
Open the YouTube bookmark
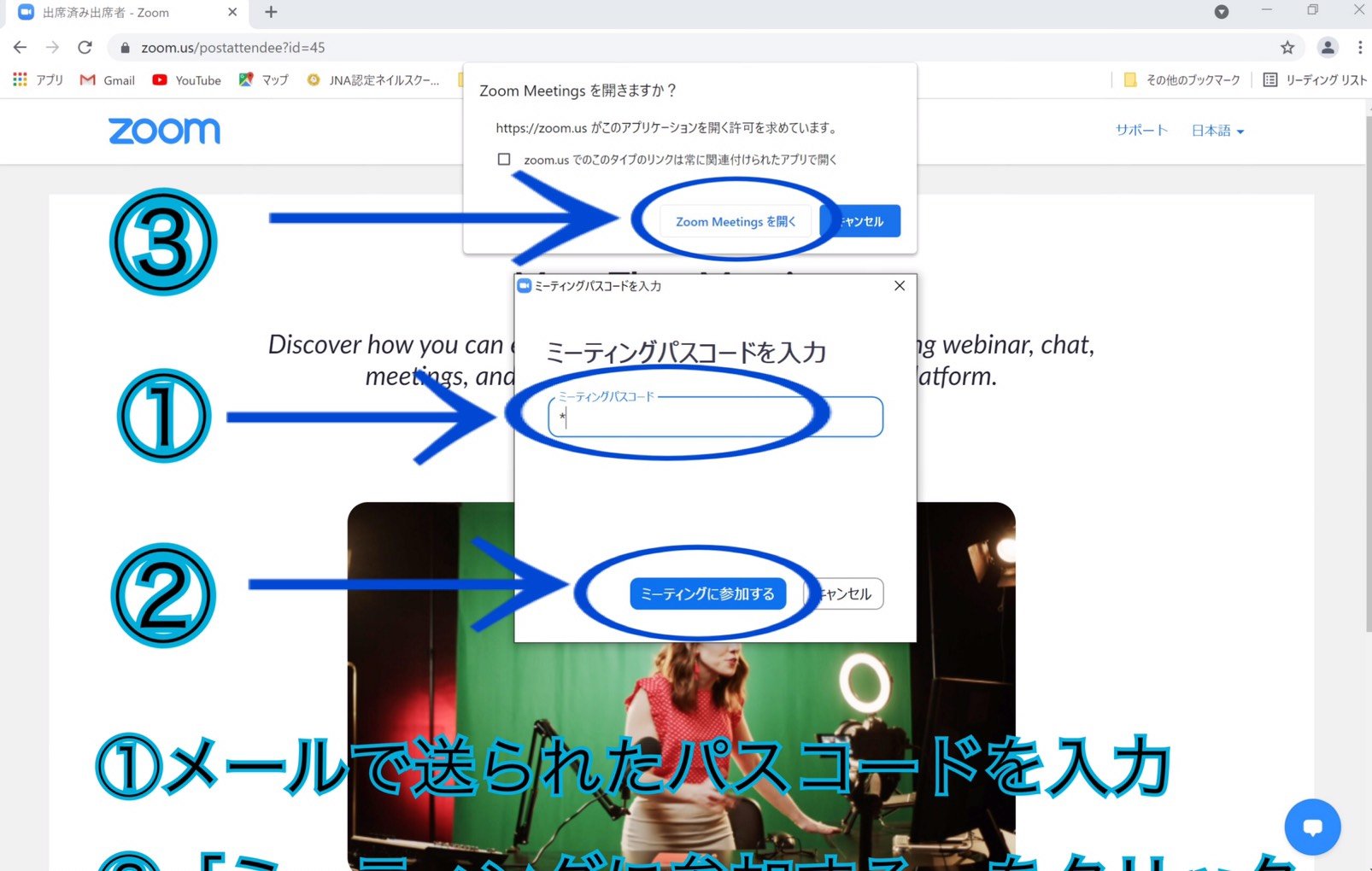(x=187, y=80)
